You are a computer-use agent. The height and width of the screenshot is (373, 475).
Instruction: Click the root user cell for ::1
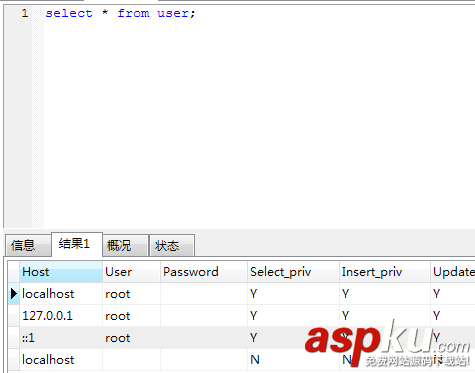pyautogui.click(x=131, y=338)
